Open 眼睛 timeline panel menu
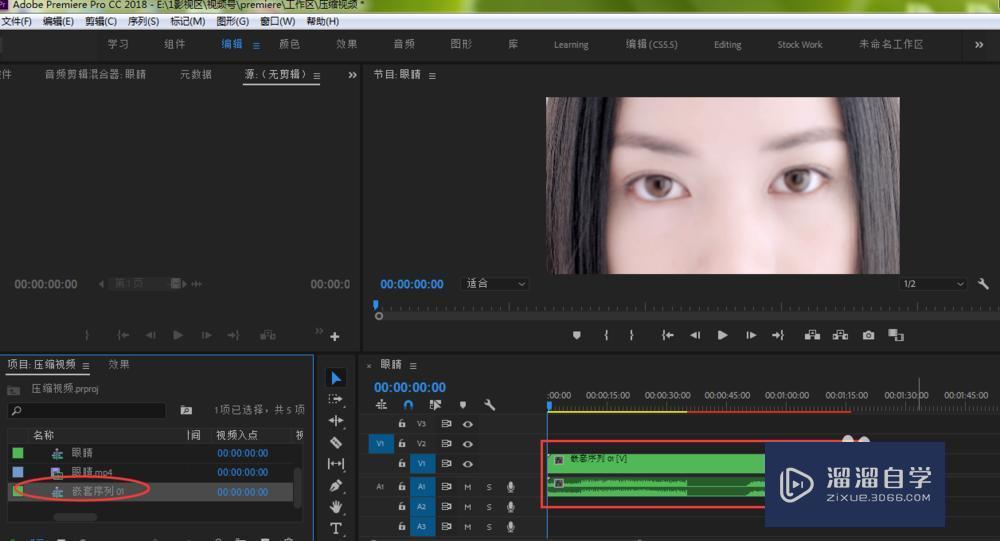This screenshot has width=1000, height=541. (x=413, y=366)
